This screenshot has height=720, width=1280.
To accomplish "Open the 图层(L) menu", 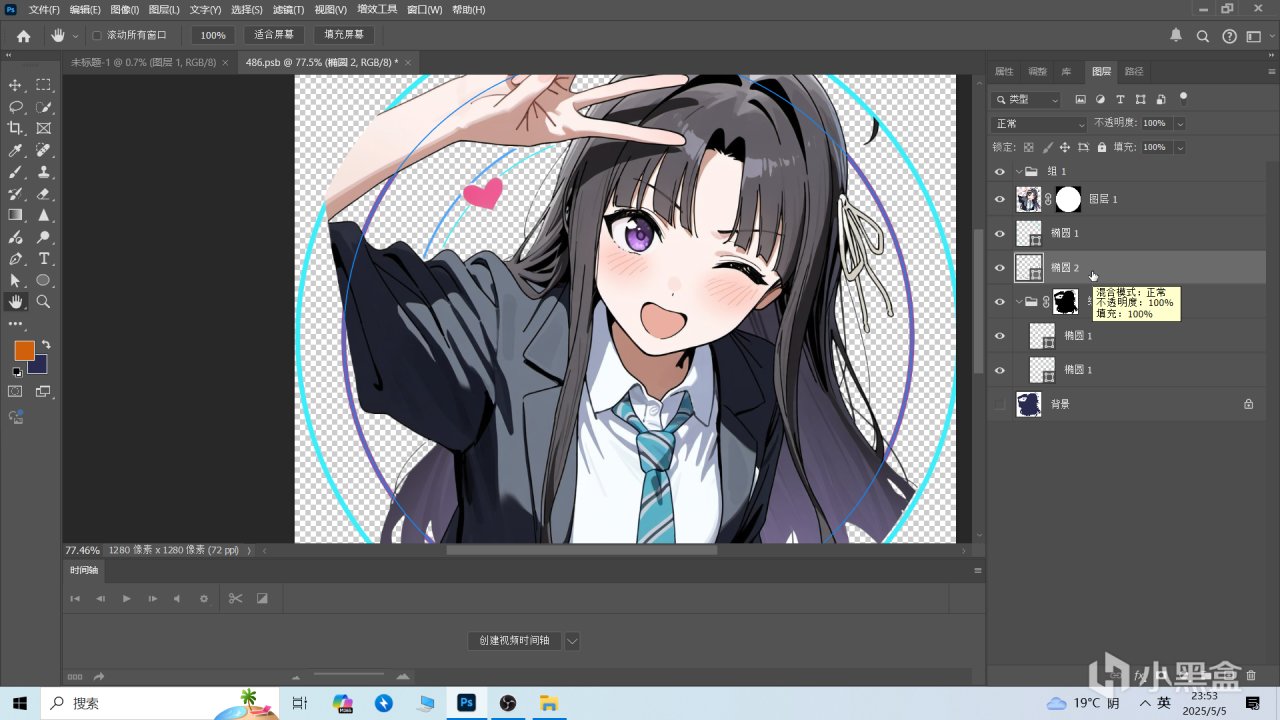I will coord(164,9).
